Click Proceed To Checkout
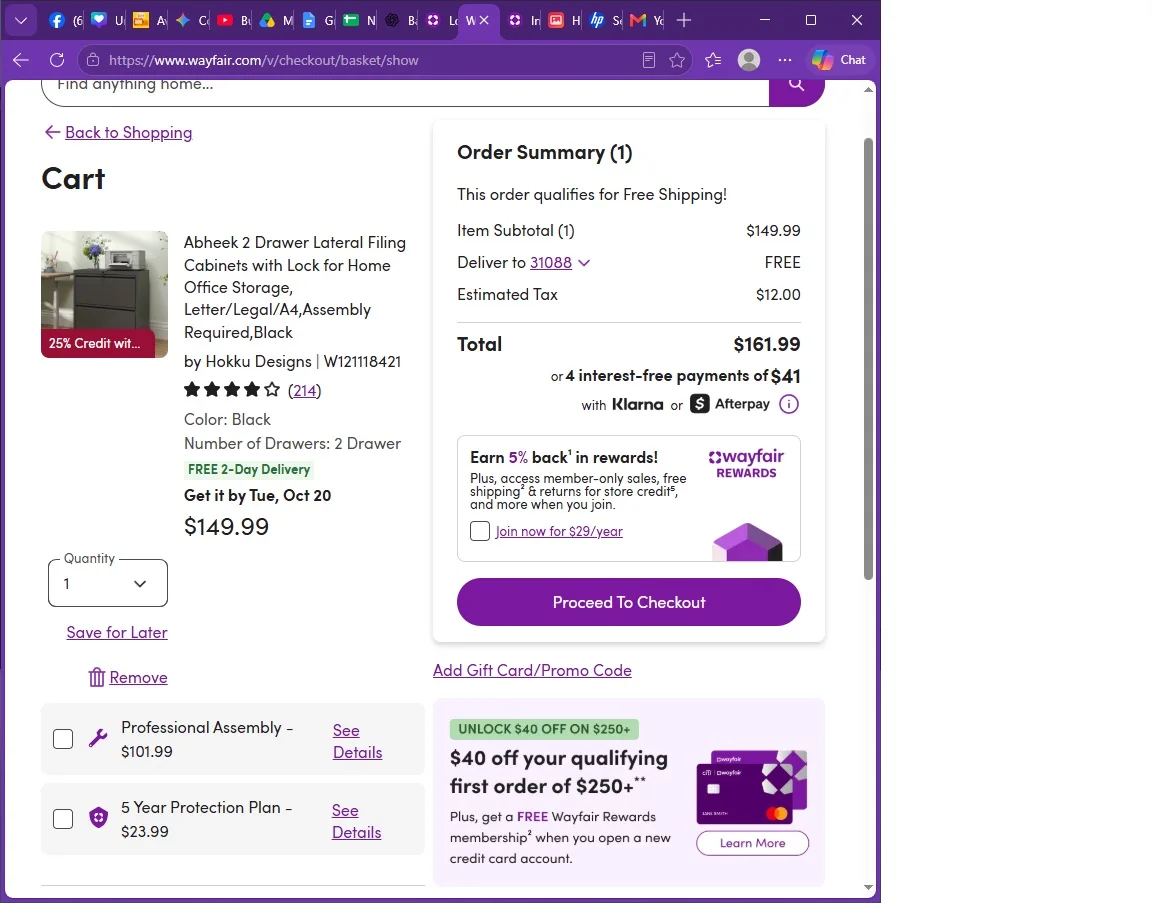 (629, 602)
